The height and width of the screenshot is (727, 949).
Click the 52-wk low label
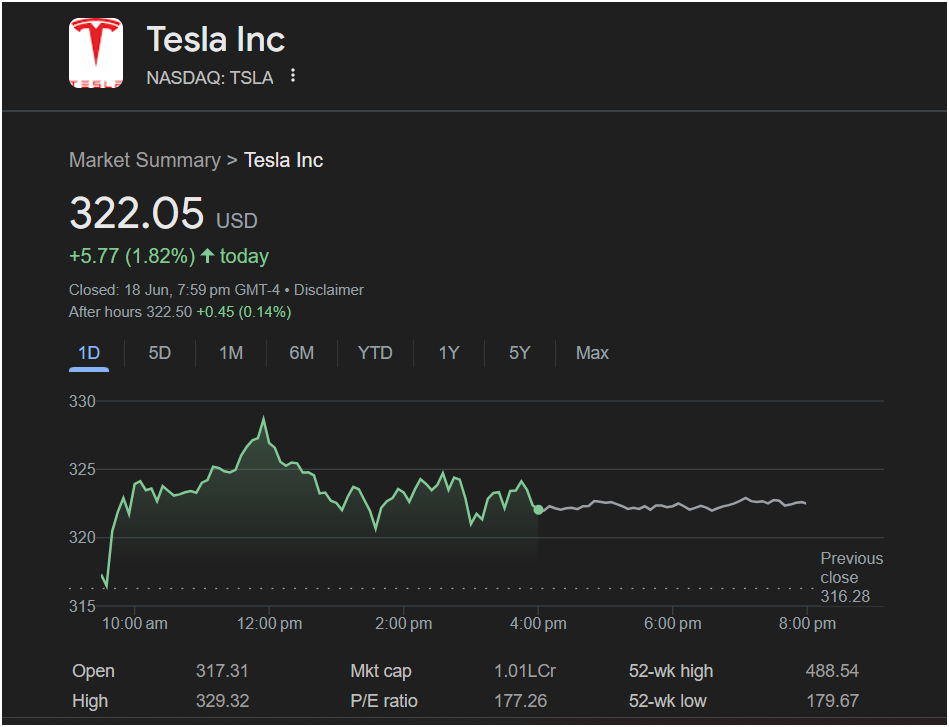click(668, 701)
